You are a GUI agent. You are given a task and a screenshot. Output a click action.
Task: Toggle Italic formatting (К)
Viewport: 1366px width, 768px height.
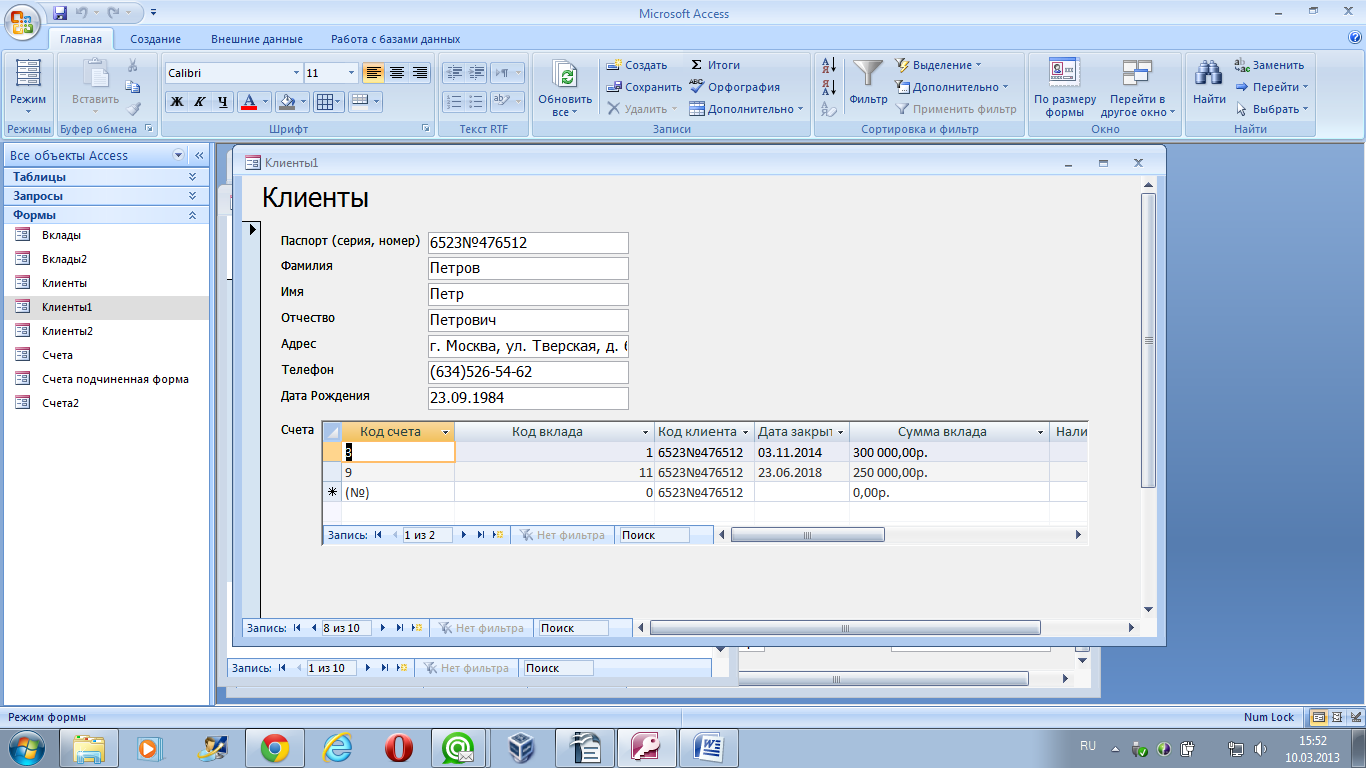pyautogui.click(x=199, y=101)
